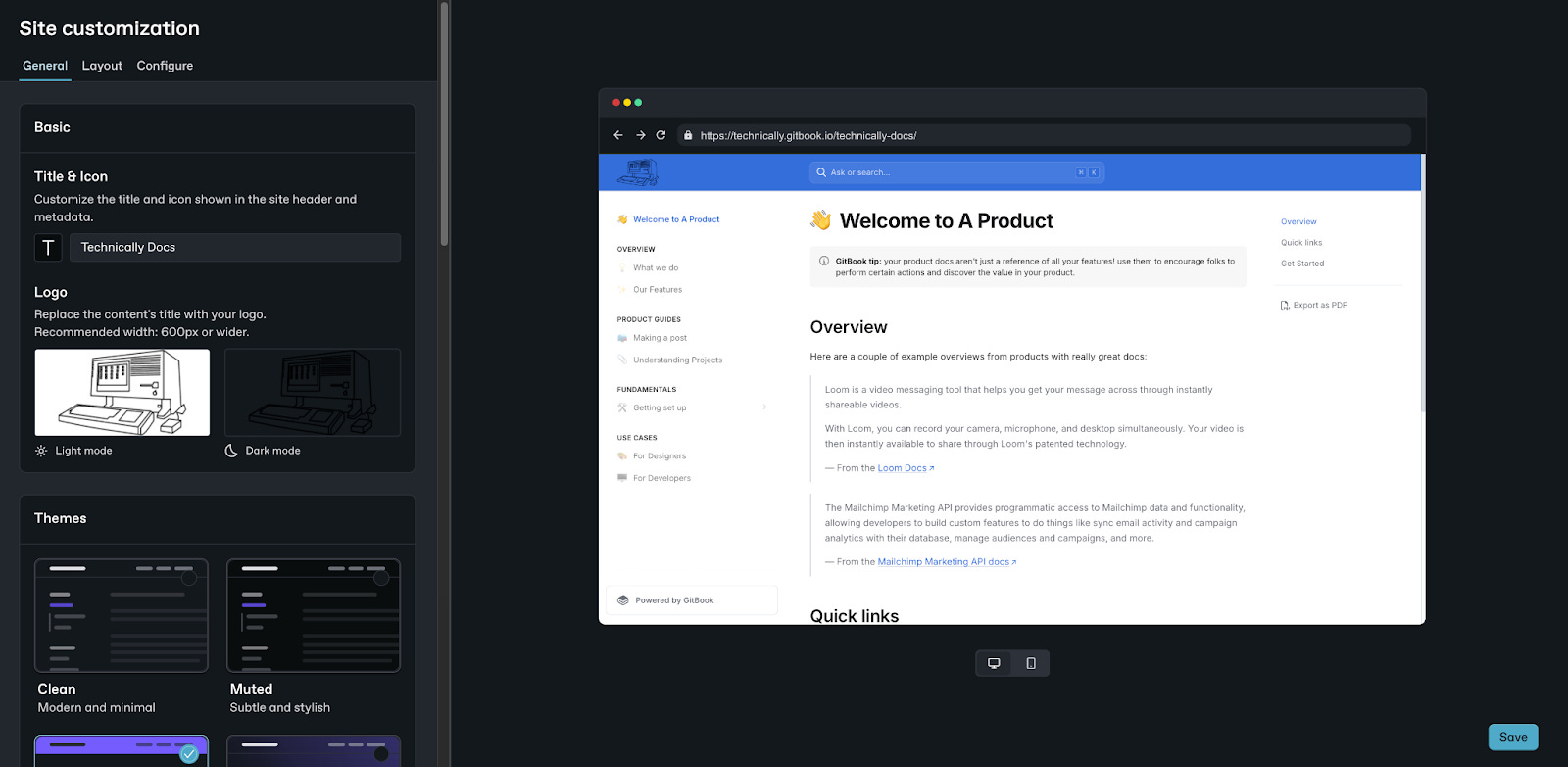Image resolution: width=1568 pixels, height=767 pixels.
Task: Click the browser forward arrow in preview
Action: click(x=640, y=135)
